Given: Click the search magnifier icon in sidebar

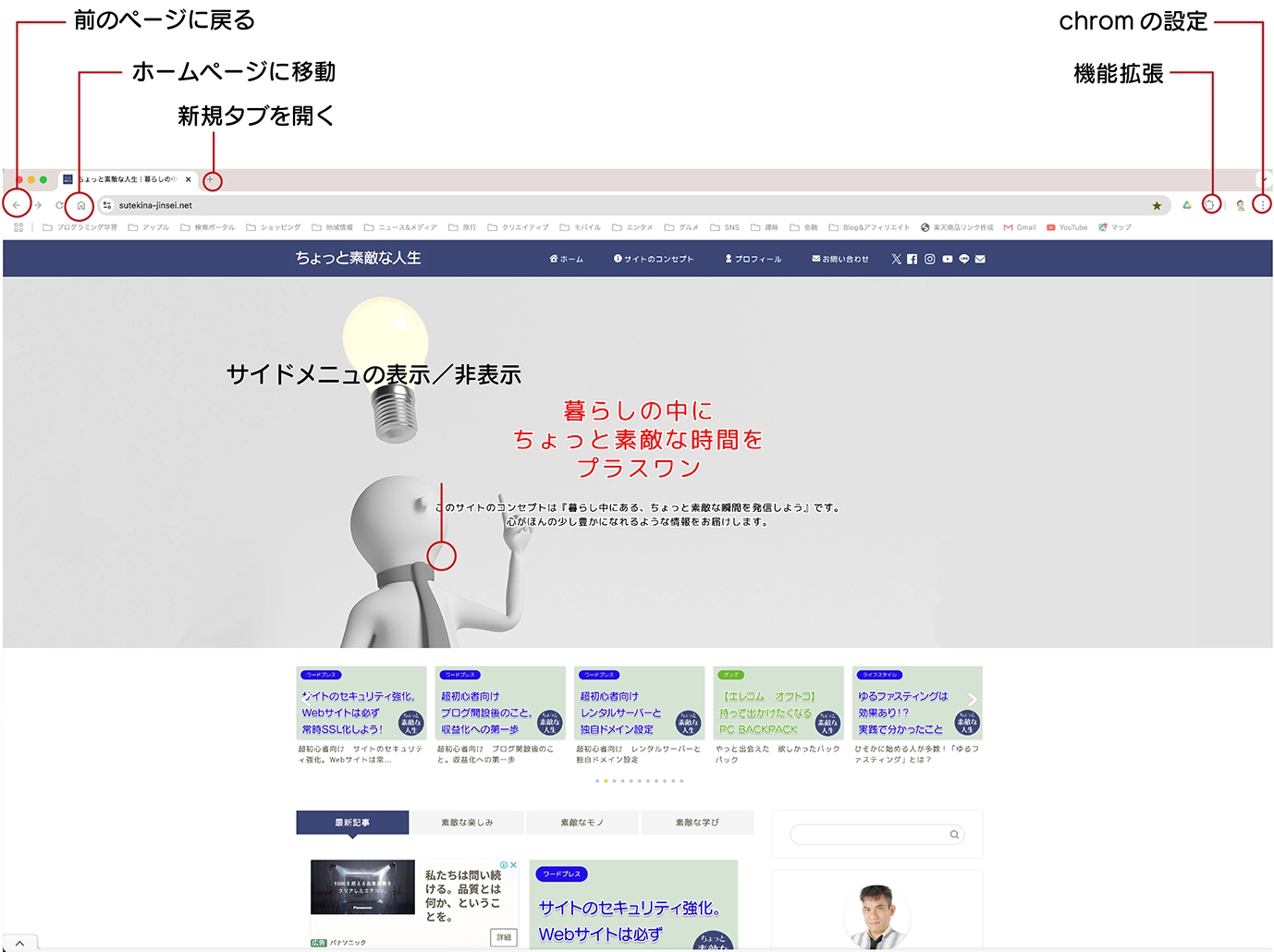Looking at the screenshot, I should [x=954, y=835].
